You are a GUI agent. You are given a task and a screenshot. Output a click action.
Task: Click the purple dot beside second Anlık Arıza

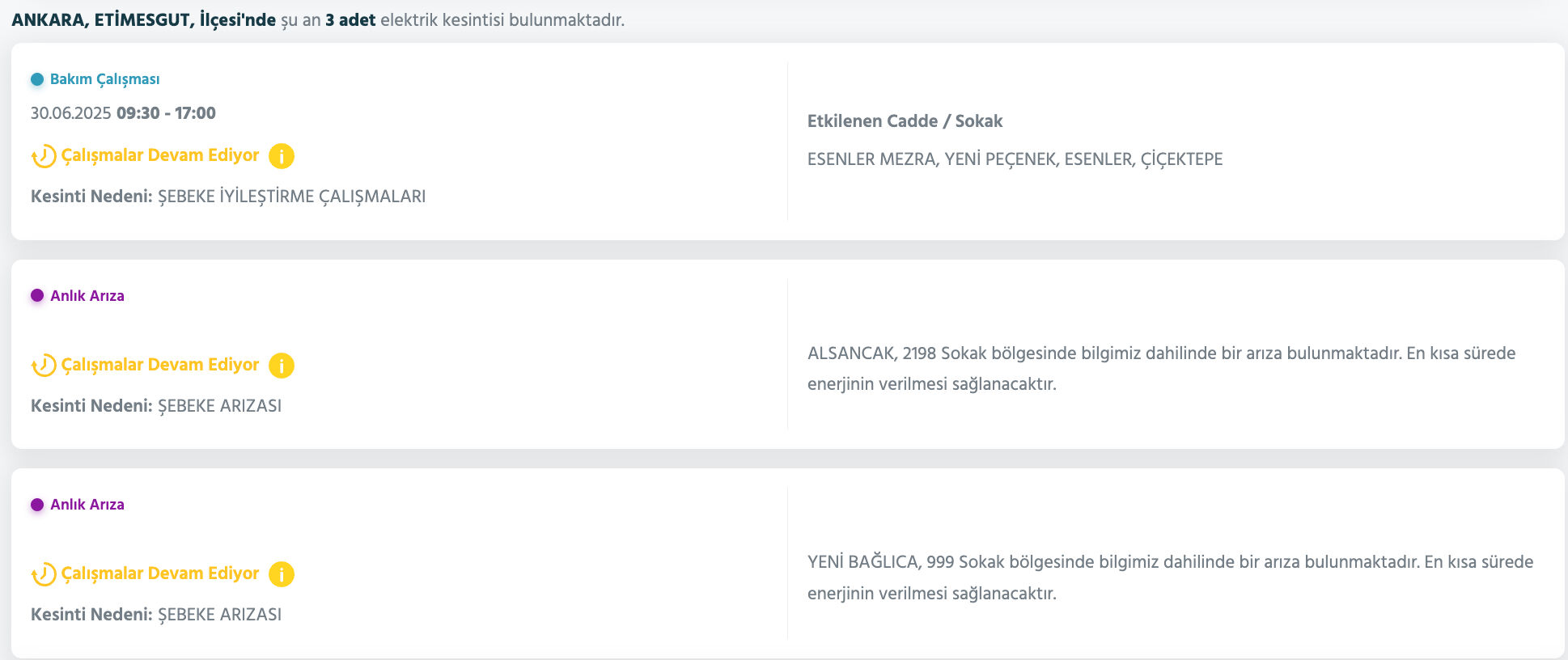tap(36, 295)
